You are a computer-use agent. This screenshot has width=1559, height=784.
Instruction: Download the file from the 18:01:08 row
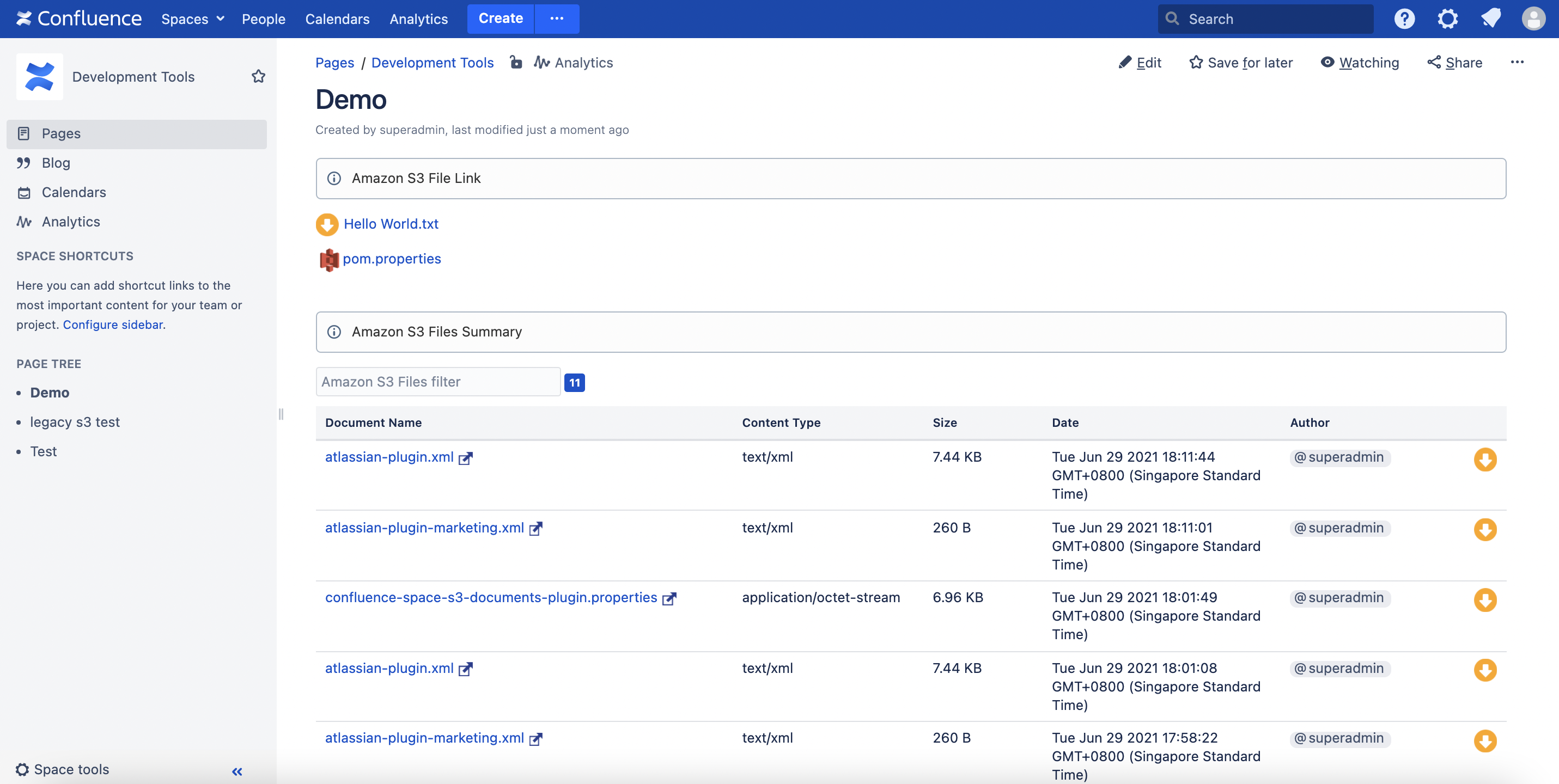[1485, 670]
